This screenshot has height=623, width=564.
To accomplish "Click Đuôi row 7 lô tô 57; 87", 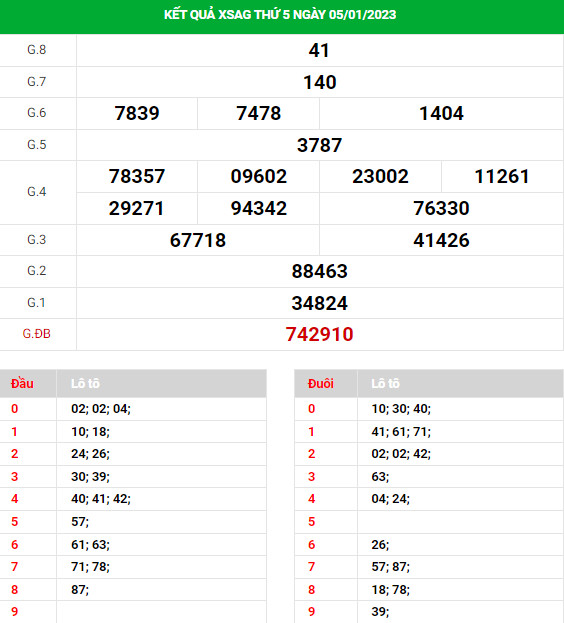I will [390, 567].
